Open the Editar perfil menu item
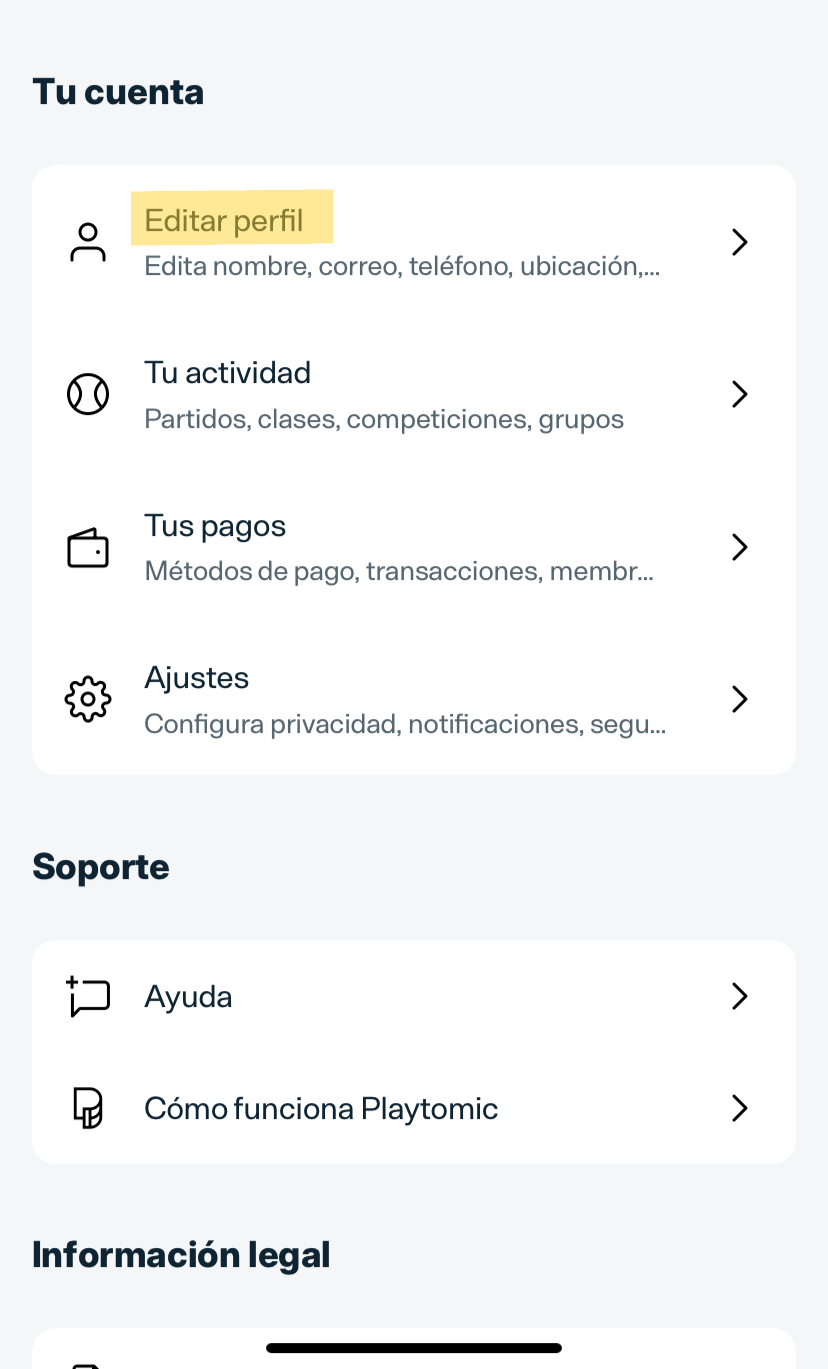828x1369 pixels. [x=224, y=220]
